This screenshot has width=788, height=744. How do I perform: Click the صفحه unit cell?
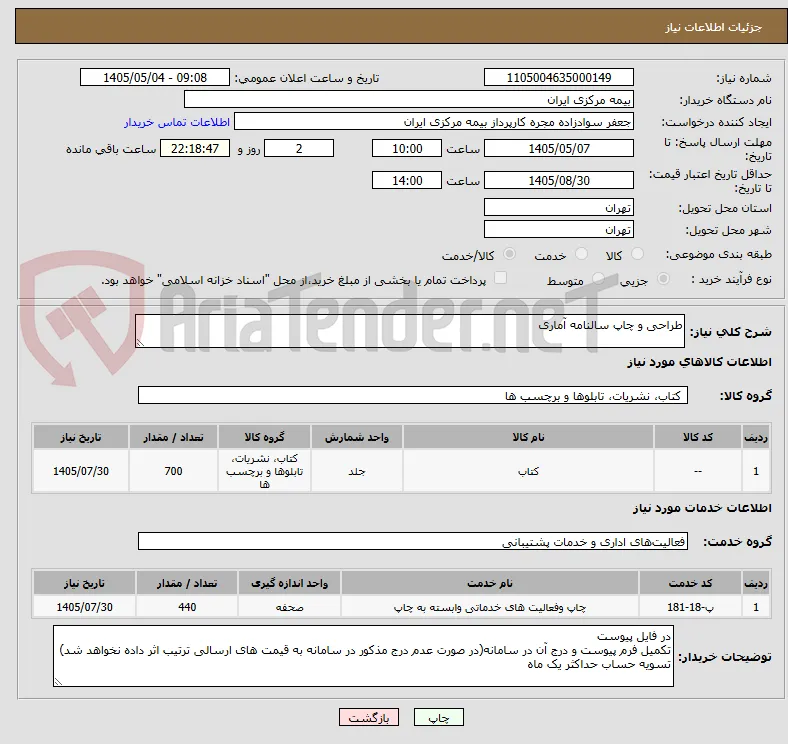(289, 606)
